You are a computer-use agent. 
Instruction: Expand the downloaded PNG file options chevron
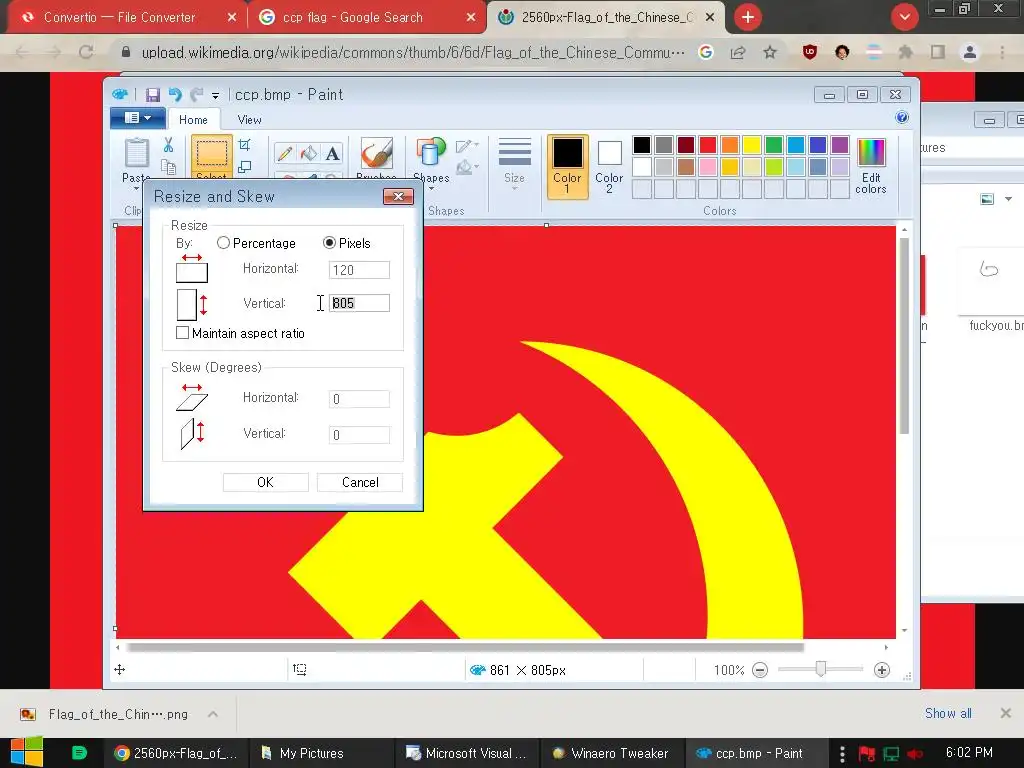pos(213,714)
